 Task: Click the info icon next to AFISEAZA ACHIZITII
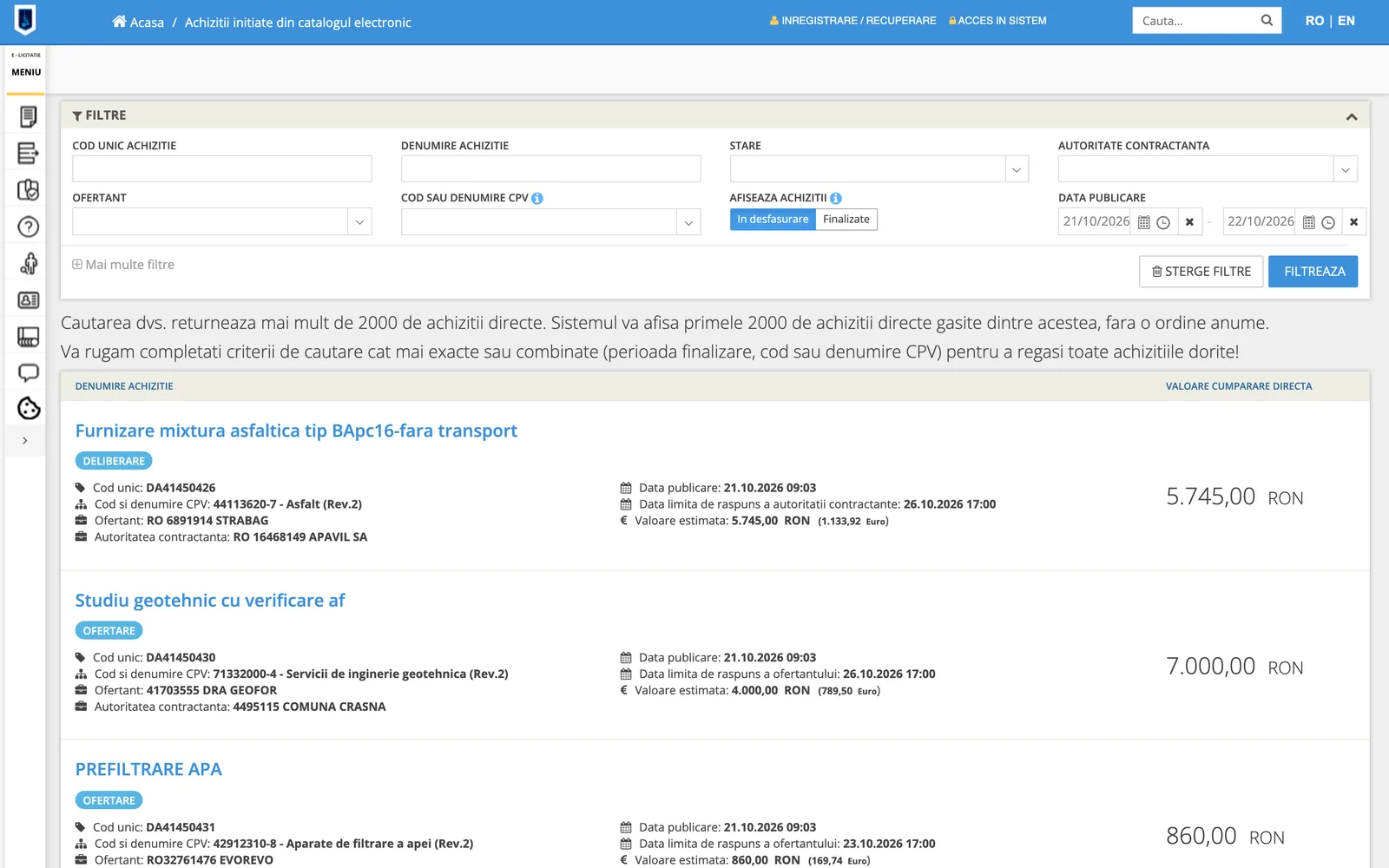[836, 198]
